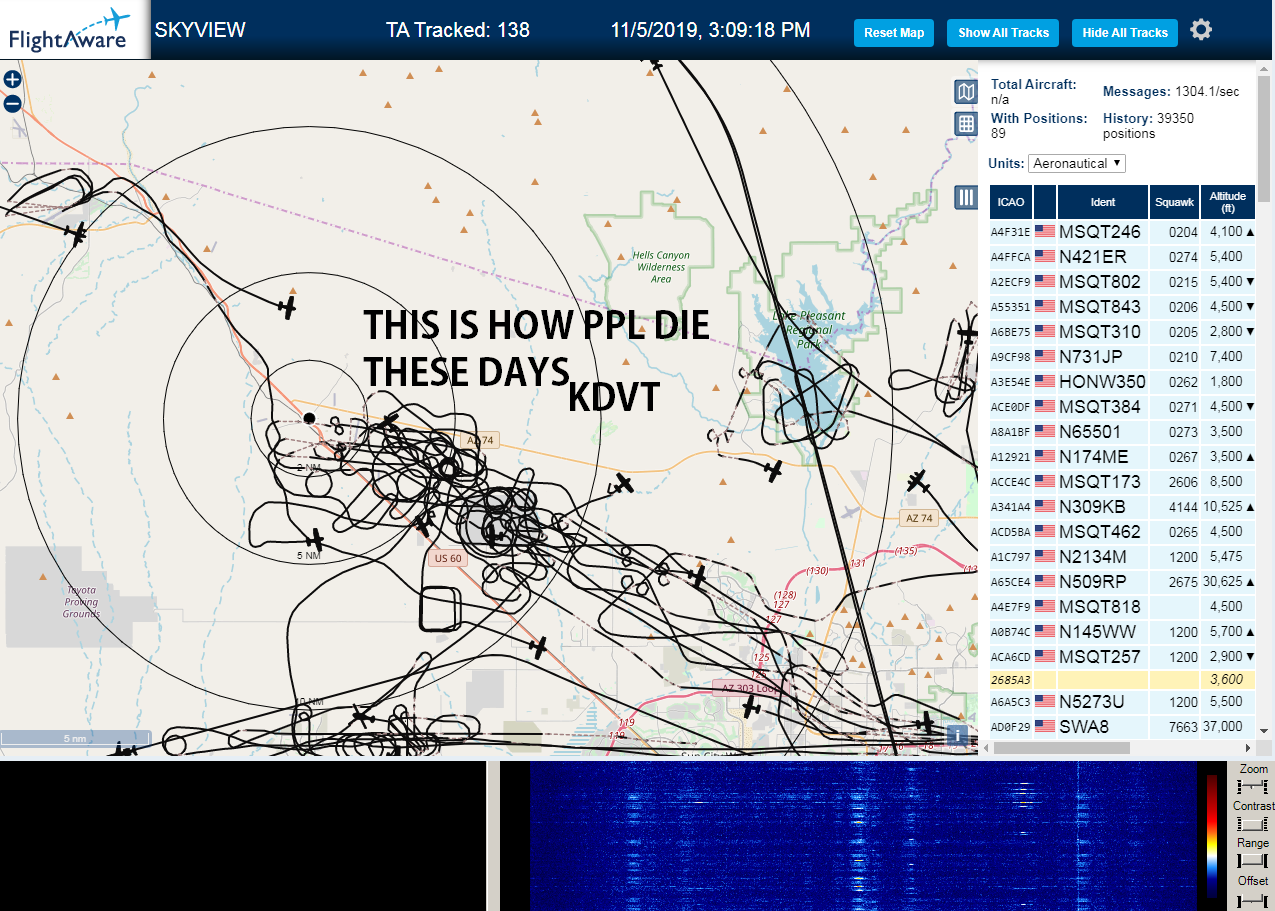Adjust the waterfall Contrast slider

1252,824
